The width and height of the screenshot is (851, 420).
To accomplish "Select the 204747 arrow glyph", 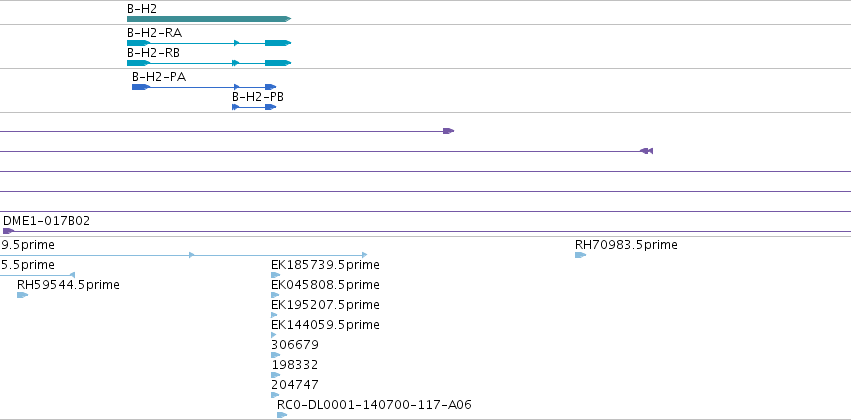I will point(275,396).
